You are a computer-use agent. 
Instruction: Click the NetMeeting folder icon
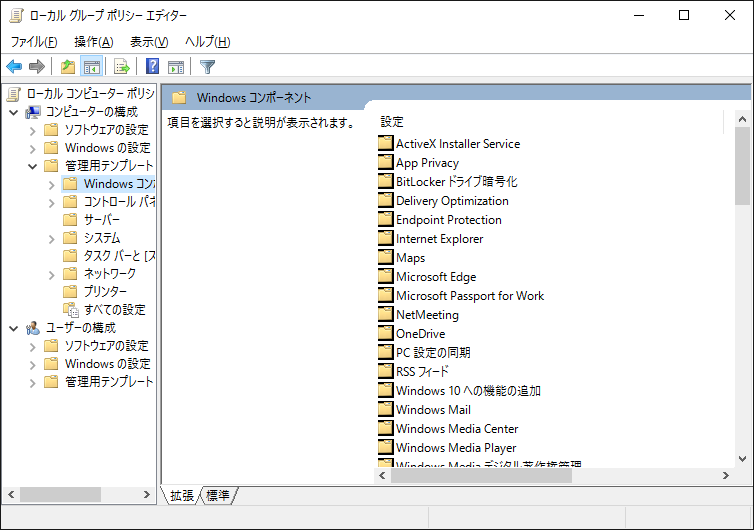[x=386, y=314]
